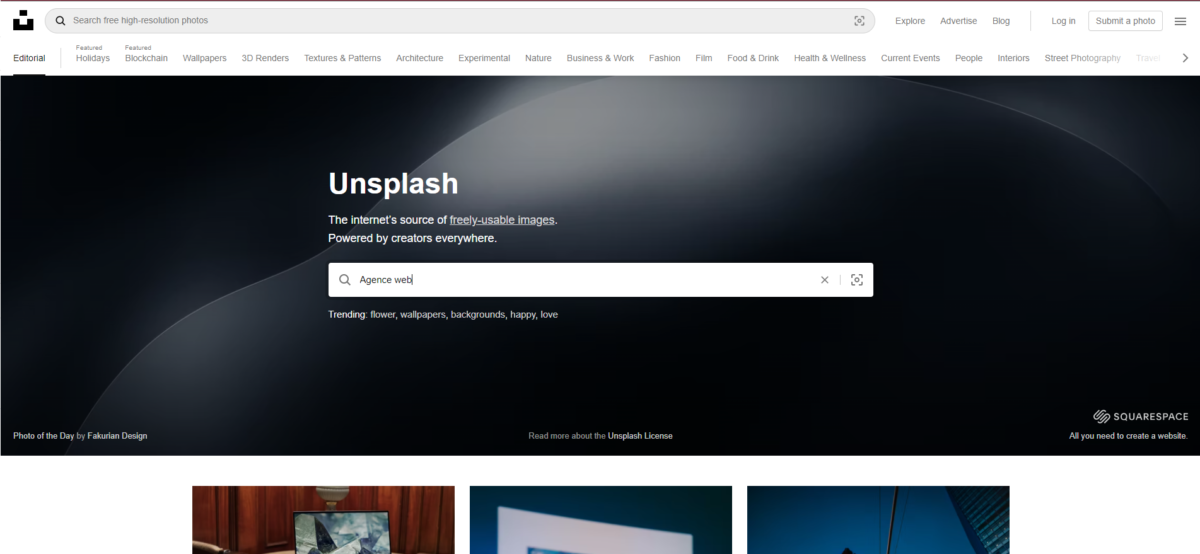Open the Street Photography category
The height and width of the screenshot is (554, 1200).
pos(1082,58)
